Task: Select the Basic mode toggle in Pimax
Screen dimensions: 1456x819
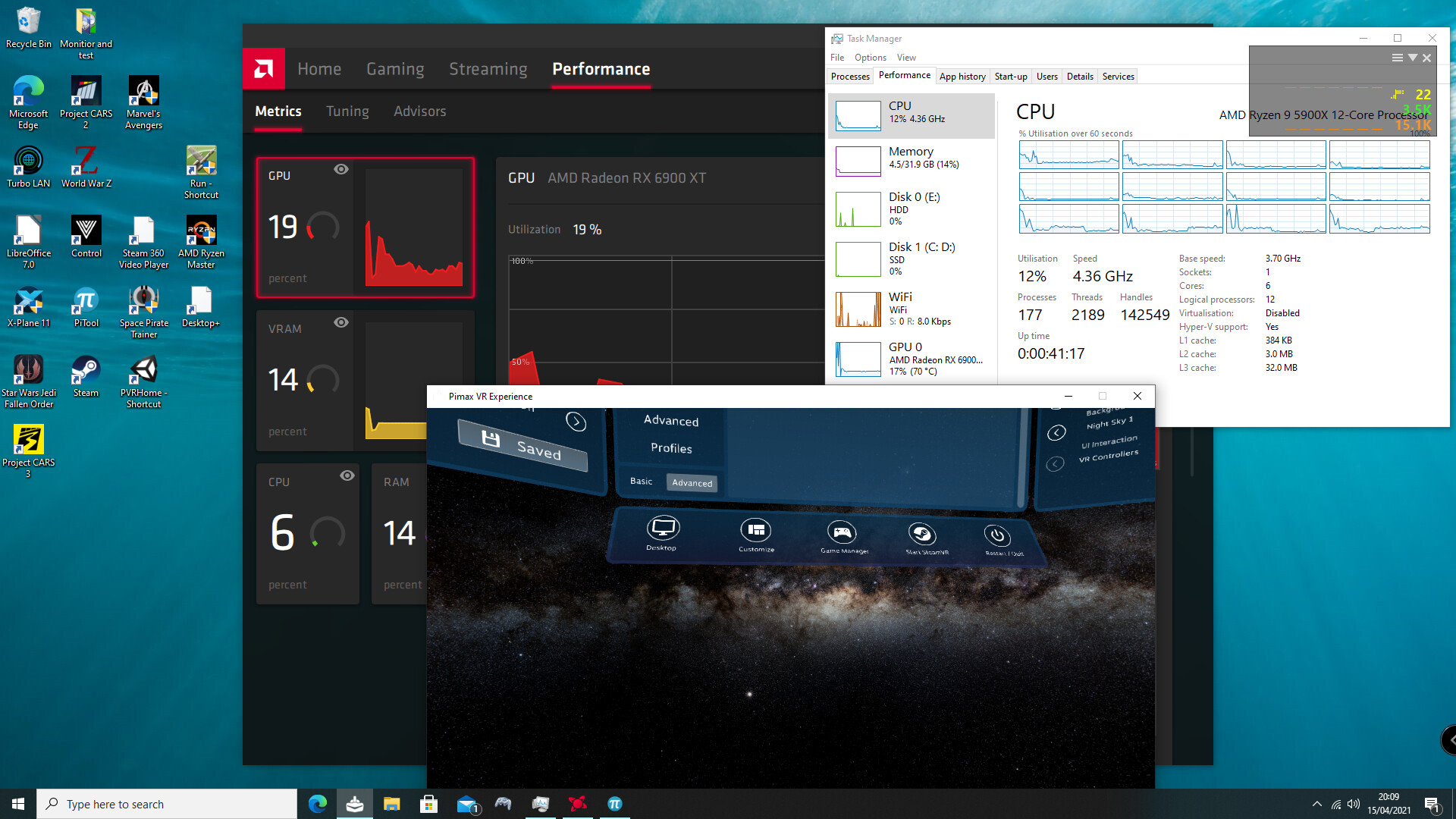Action: (641, 481)
